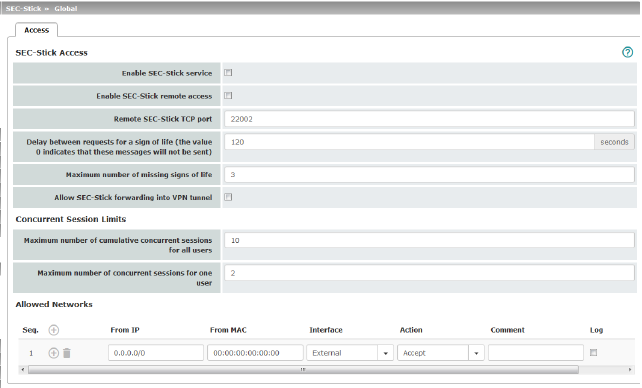Viewport: 642px width, 388px height.
Task: Click the Seq. column header
Action: (x=30, y=330)
